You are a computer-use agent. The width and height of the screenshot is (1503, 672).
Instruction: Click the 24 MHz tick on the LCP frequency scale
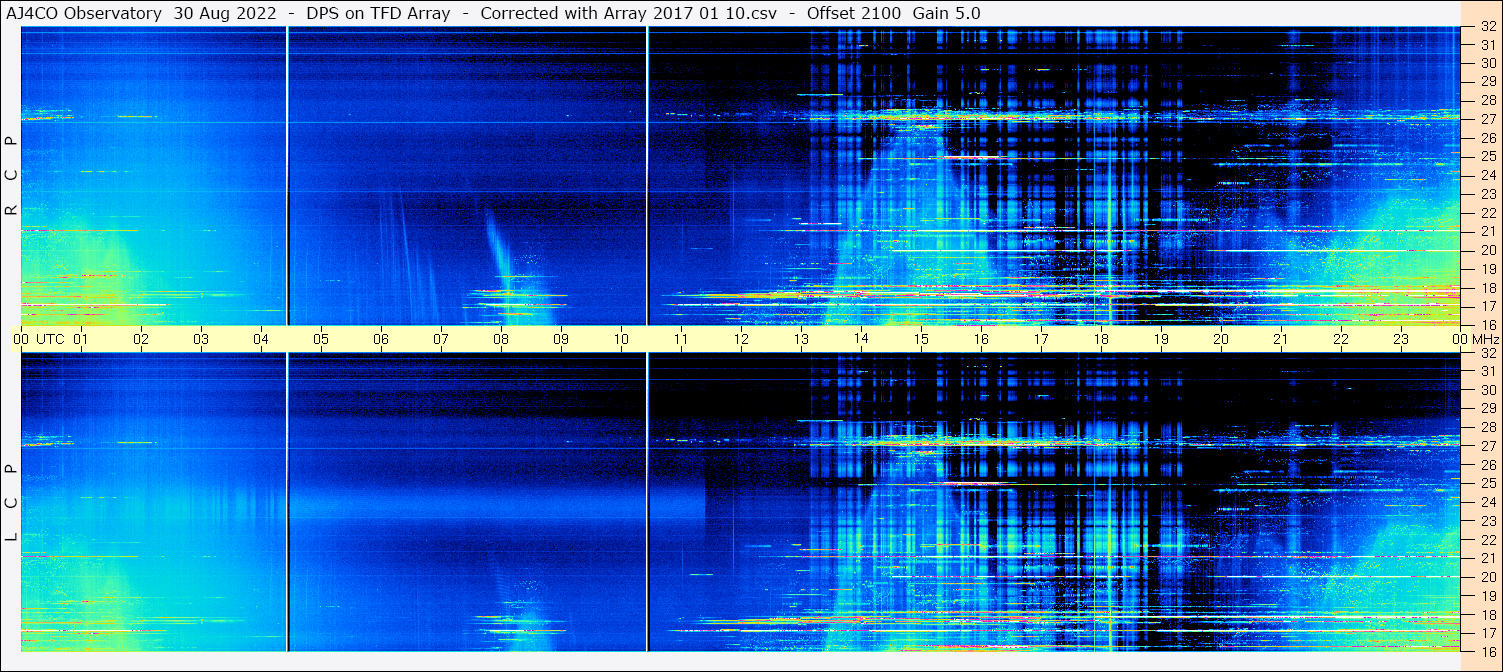[x=1488, y=501]
